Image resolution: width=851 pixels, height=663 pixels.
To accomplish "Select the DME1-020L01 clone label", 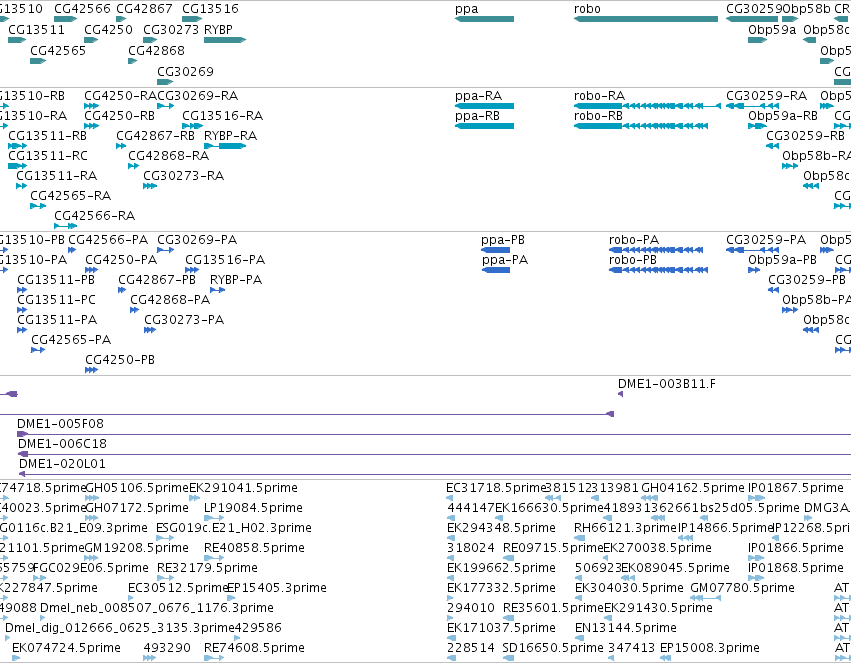I will (62, 464).
